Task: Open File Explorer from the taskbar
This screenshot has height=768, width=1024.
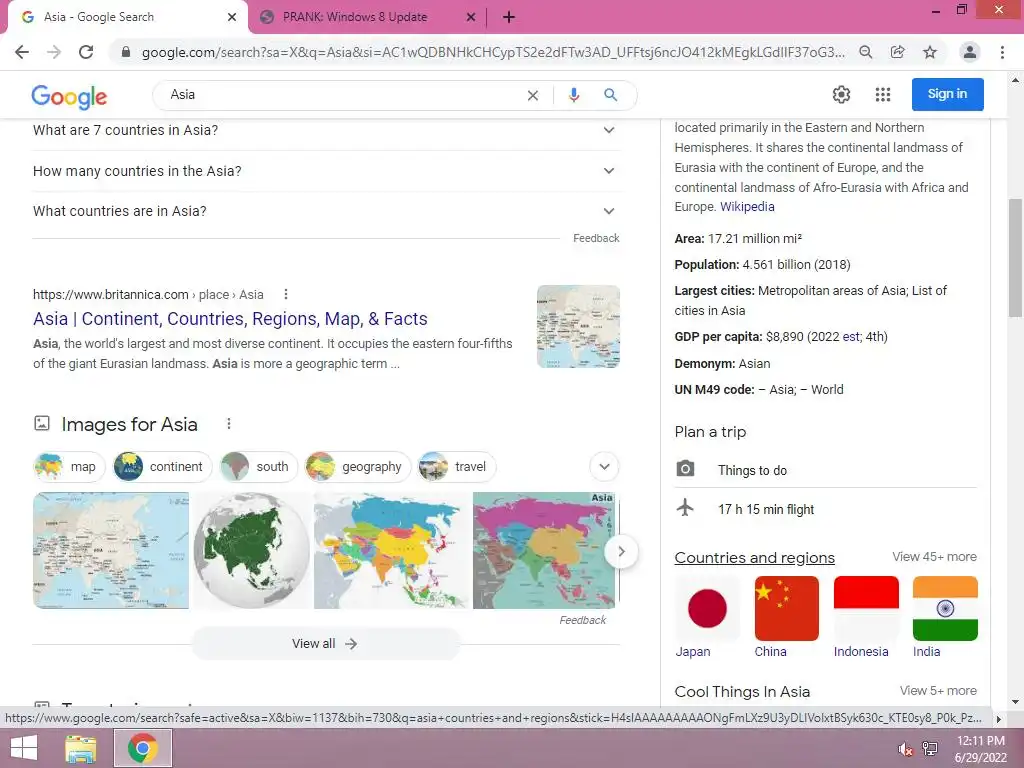Action: pos(80,748)
